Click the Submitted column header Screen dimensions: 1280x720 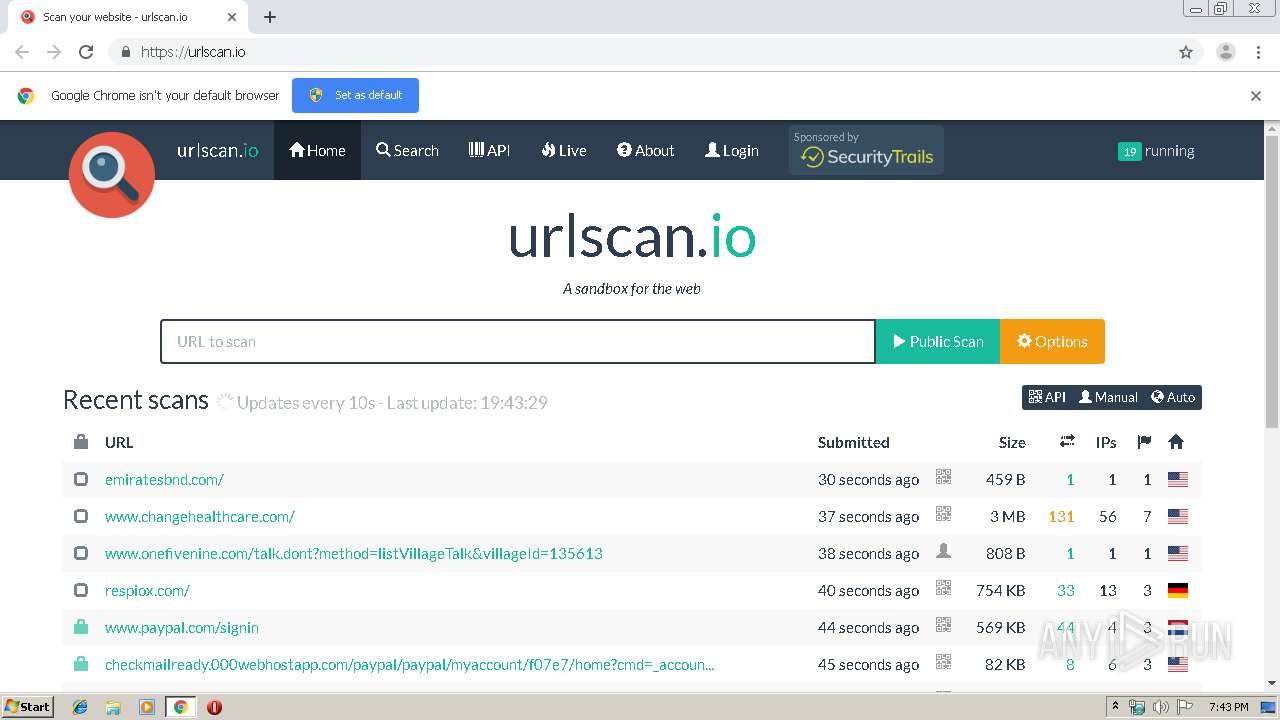853,442
